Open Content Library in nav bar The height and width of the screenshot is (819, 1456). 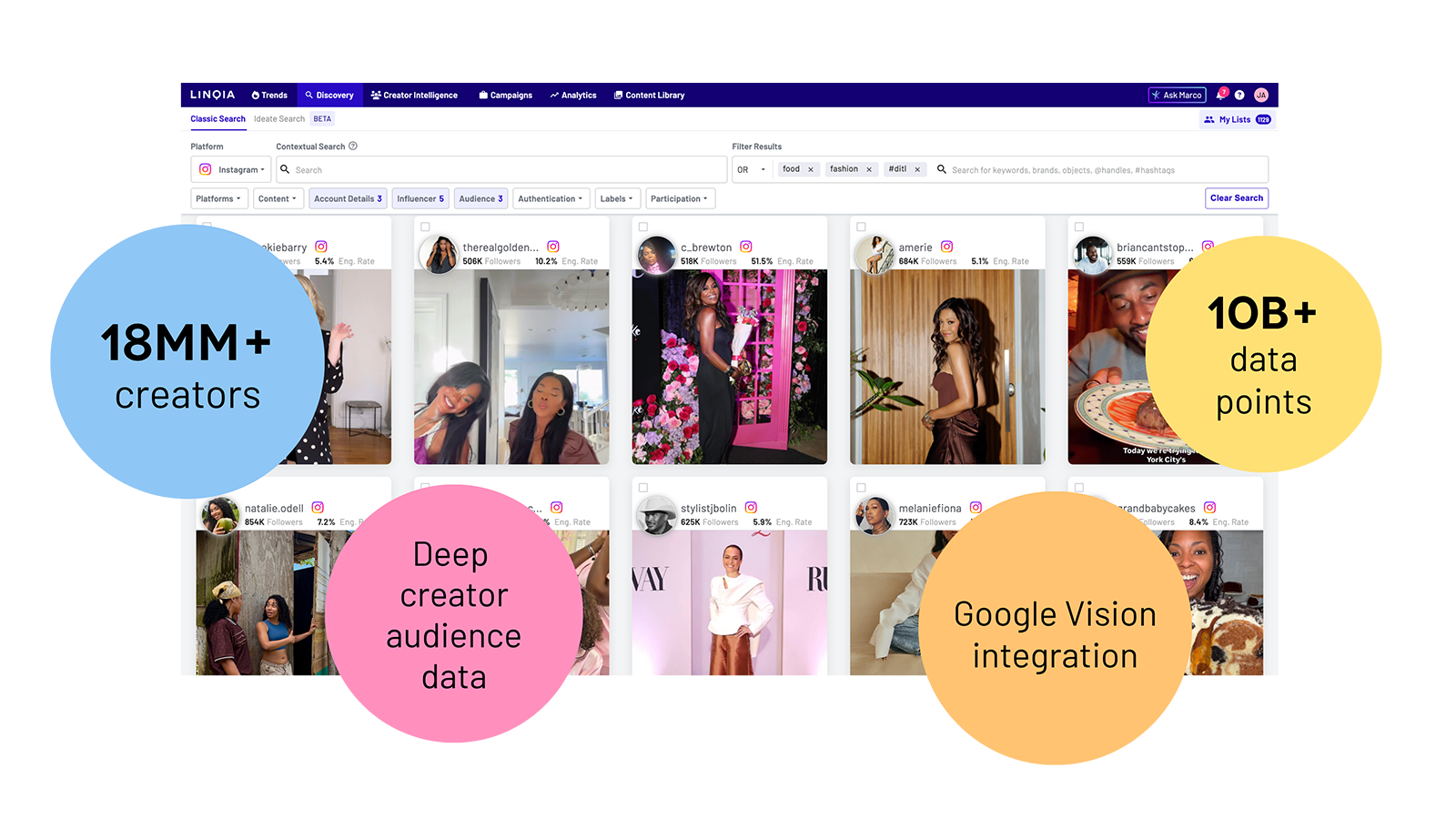point(650,95)
